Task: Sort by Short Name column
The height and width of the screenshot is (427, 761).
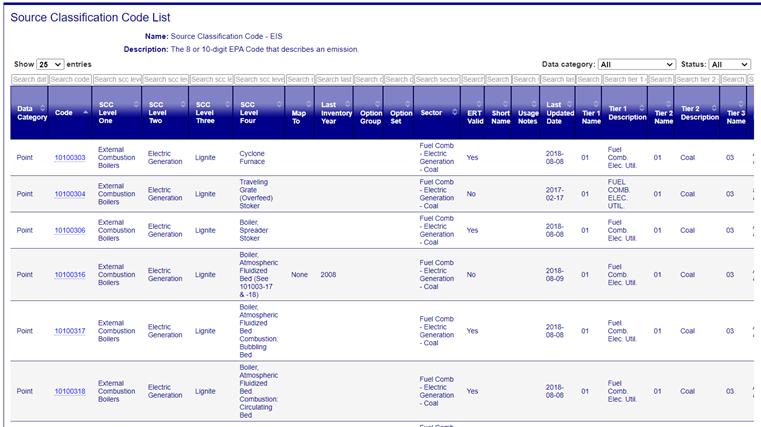Action: pos(498,113)
